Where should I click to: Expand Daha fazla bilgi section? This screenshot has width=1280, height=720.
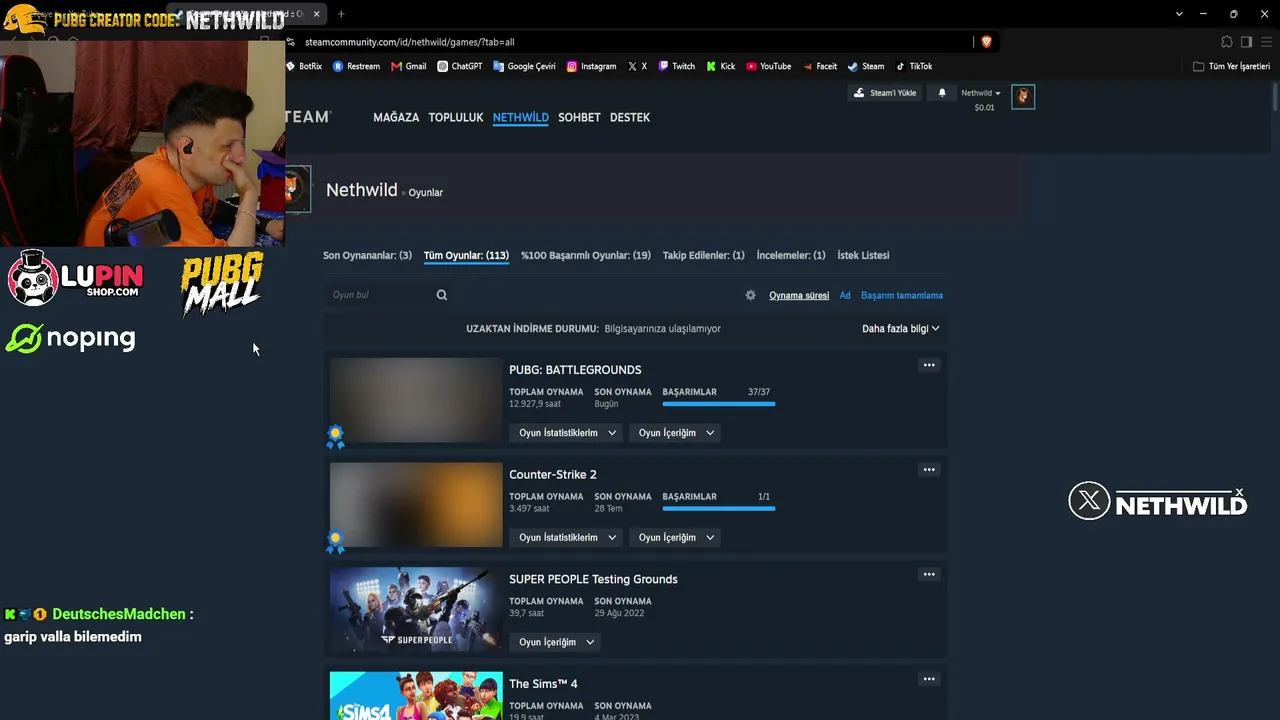coord(901,329)
